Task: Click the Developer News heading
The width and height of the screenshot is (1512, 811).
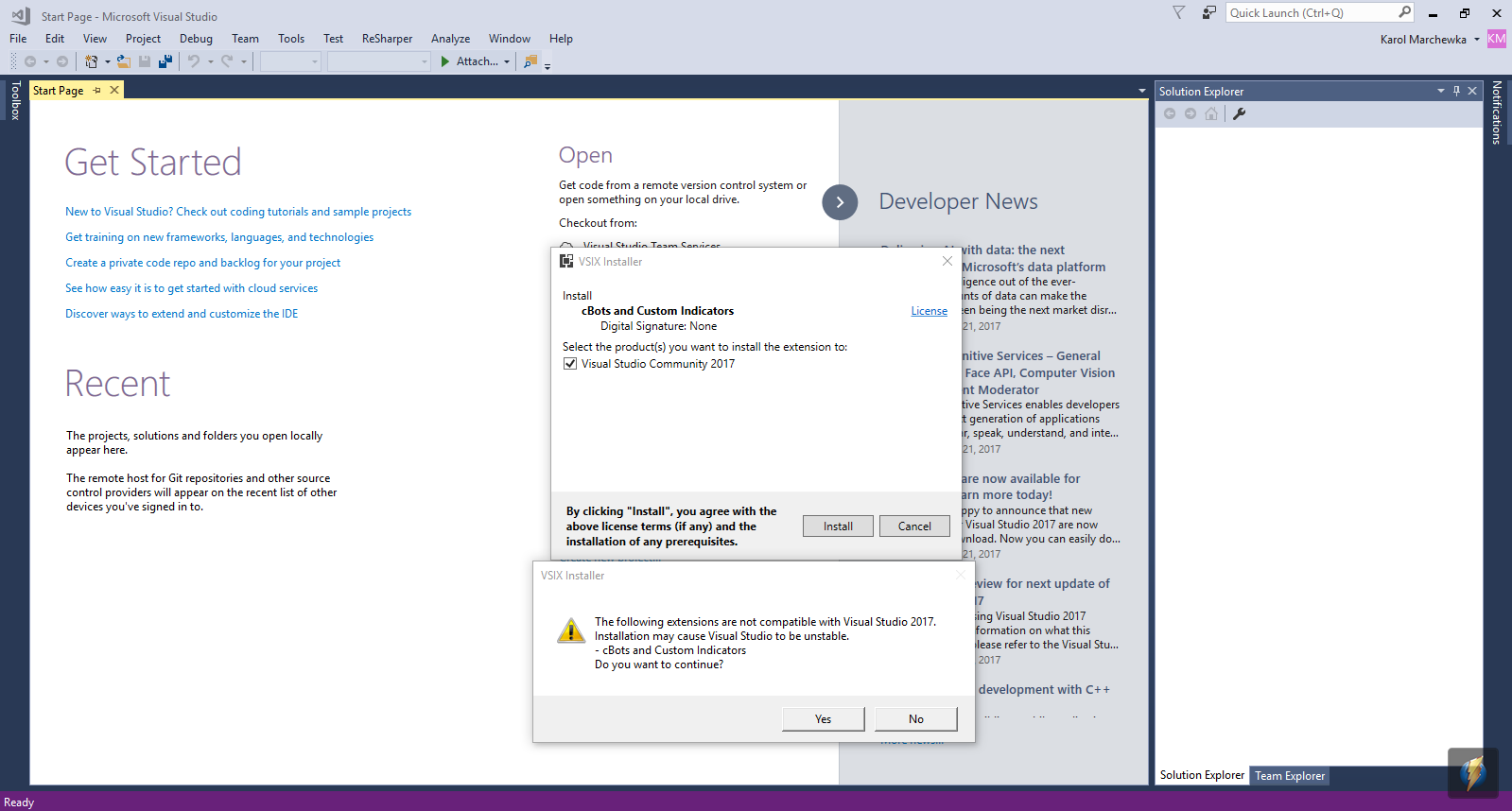Action: tap(958, 201)
